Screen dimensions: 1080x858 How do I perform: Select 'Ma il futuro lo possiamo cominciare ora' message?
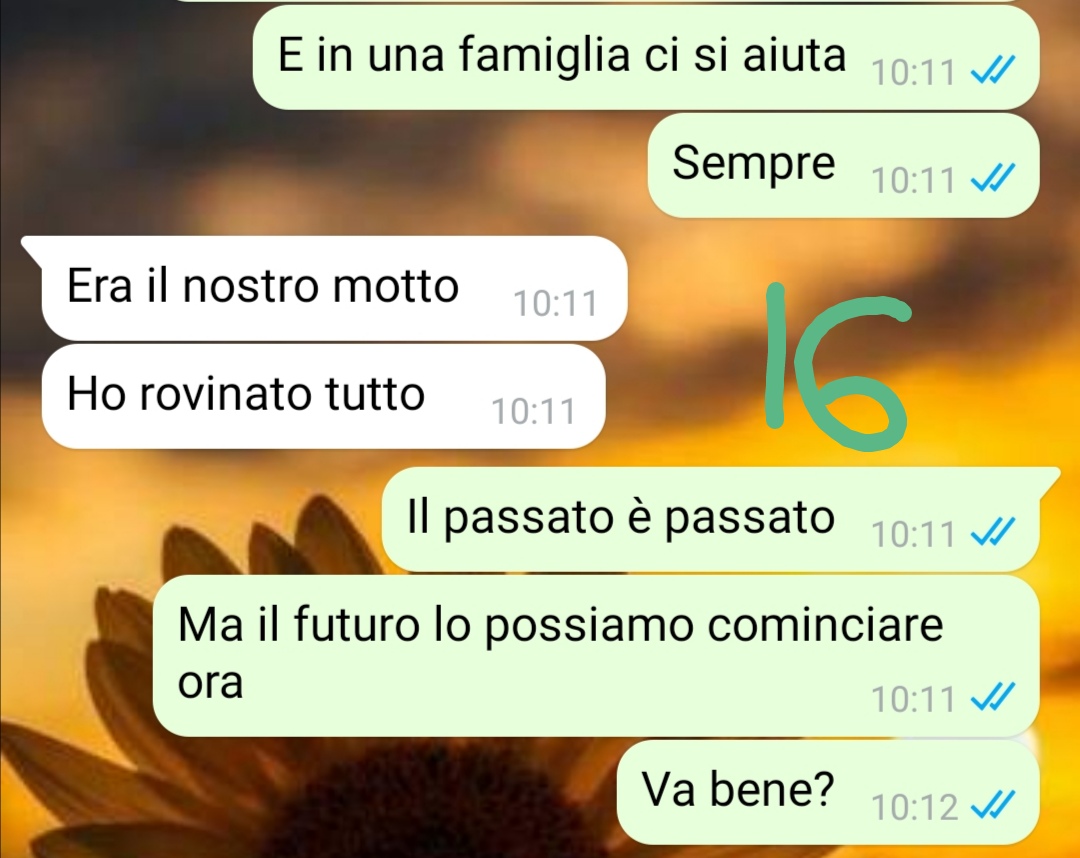596,656
